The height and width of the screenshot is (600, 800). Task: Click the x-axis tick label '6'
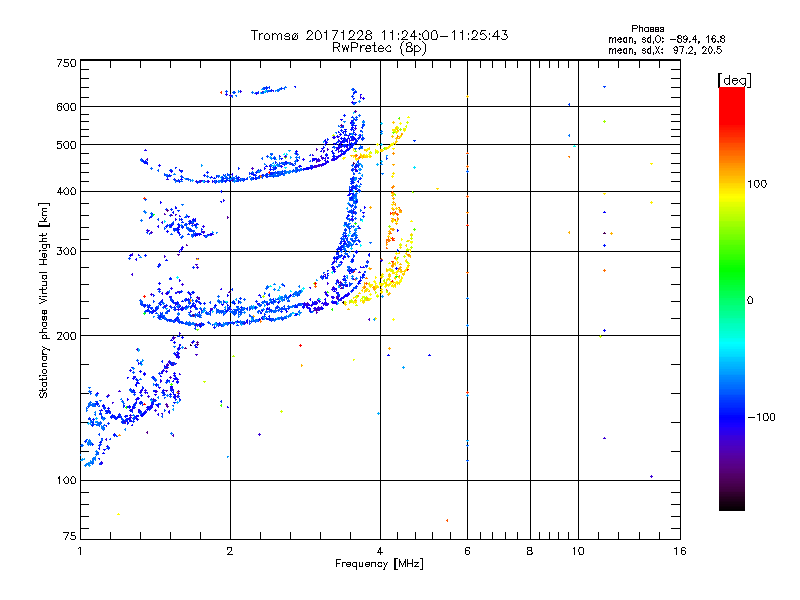click(x=467, y=551)
